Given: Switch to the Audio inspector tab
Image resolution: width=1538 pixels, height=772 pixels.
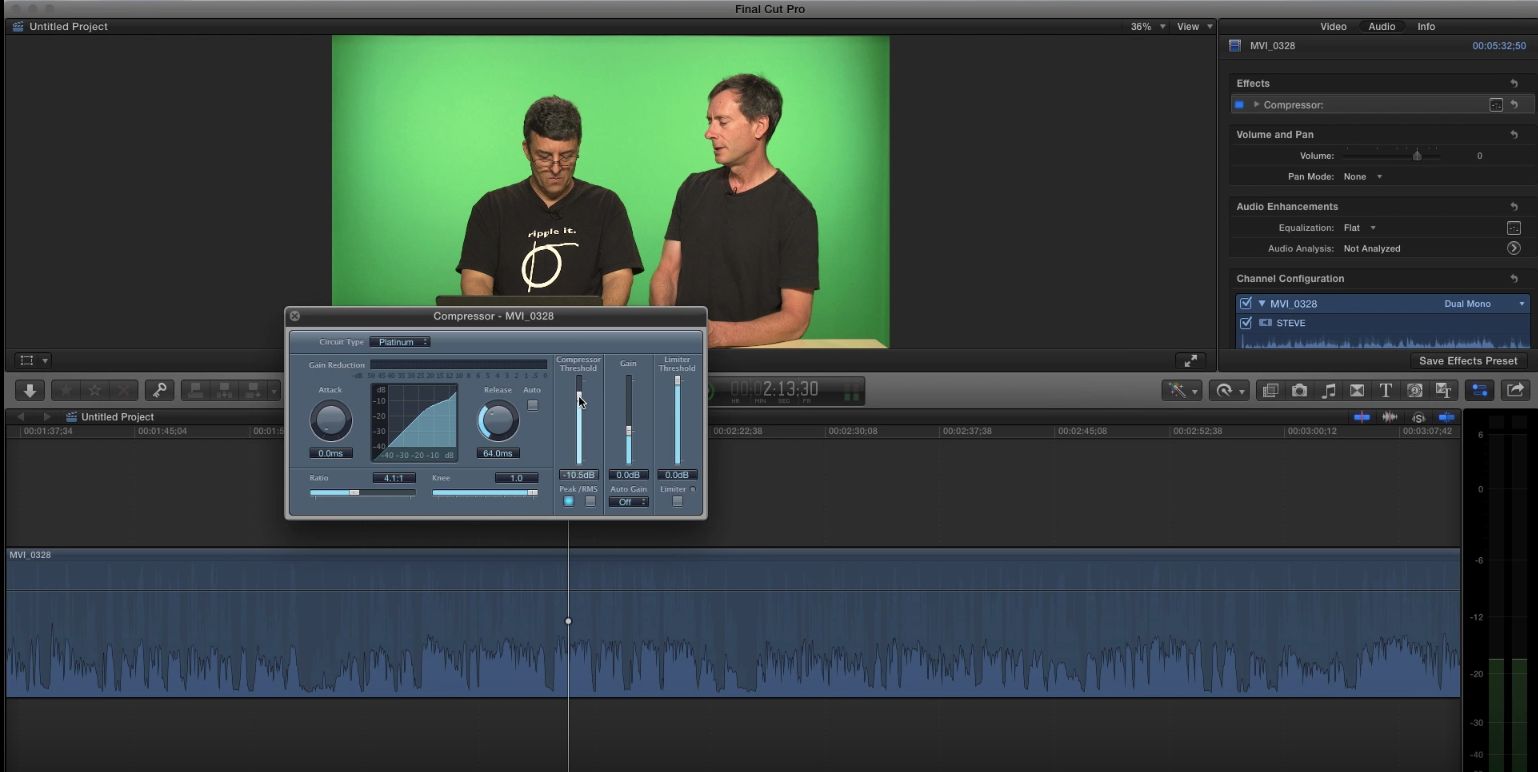Looking at the screenshot, I should click(1382, 27).
